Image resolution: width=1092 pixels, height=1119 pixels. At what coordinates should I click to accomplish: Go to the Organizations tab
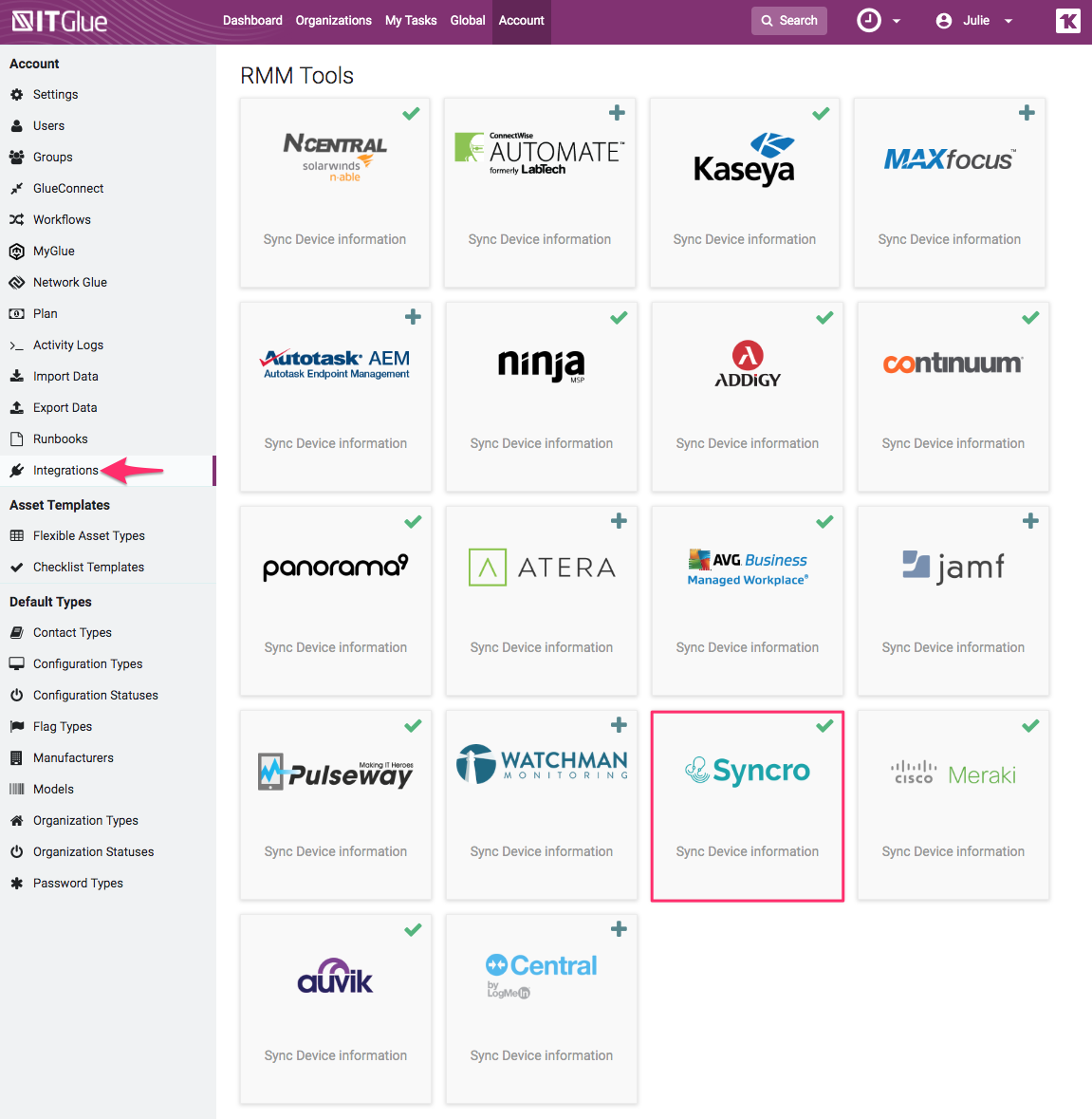(333, 21)
